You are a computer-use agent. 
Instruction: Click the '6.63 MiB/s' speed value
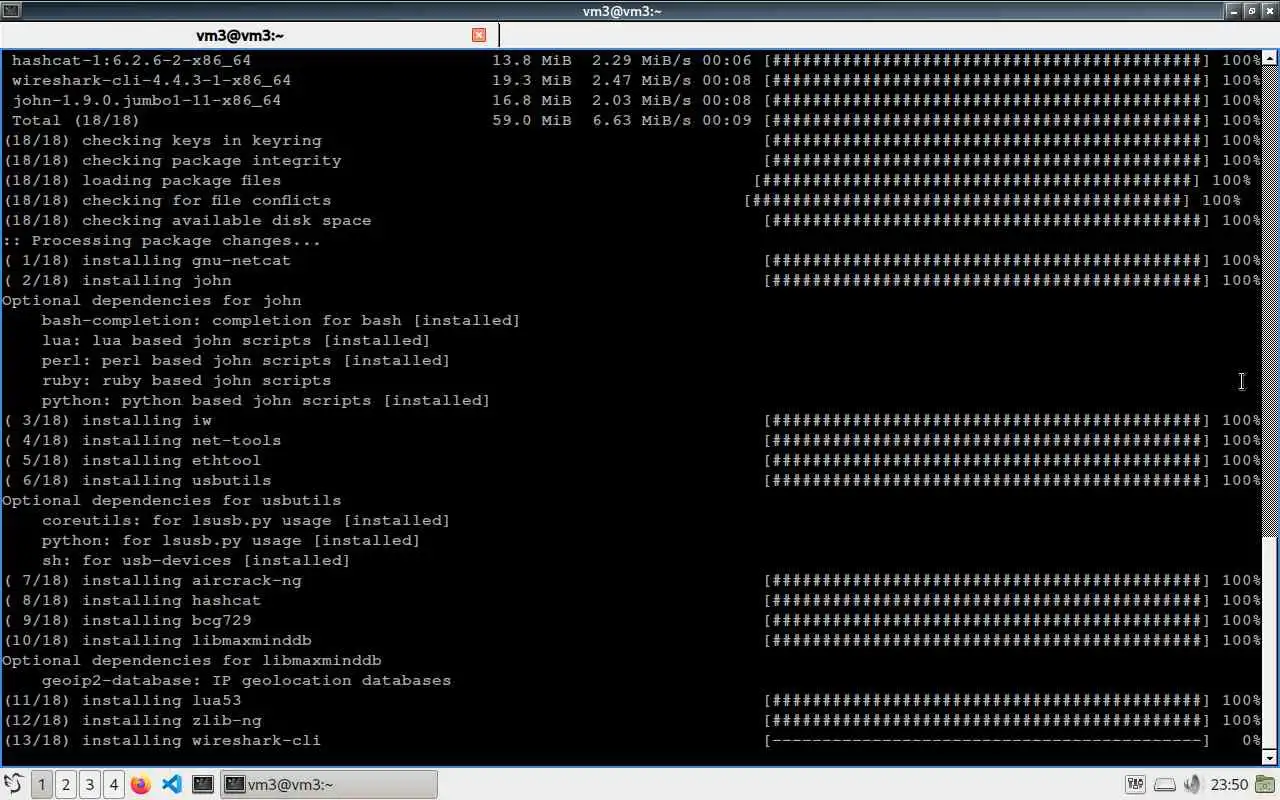point(641,120)
